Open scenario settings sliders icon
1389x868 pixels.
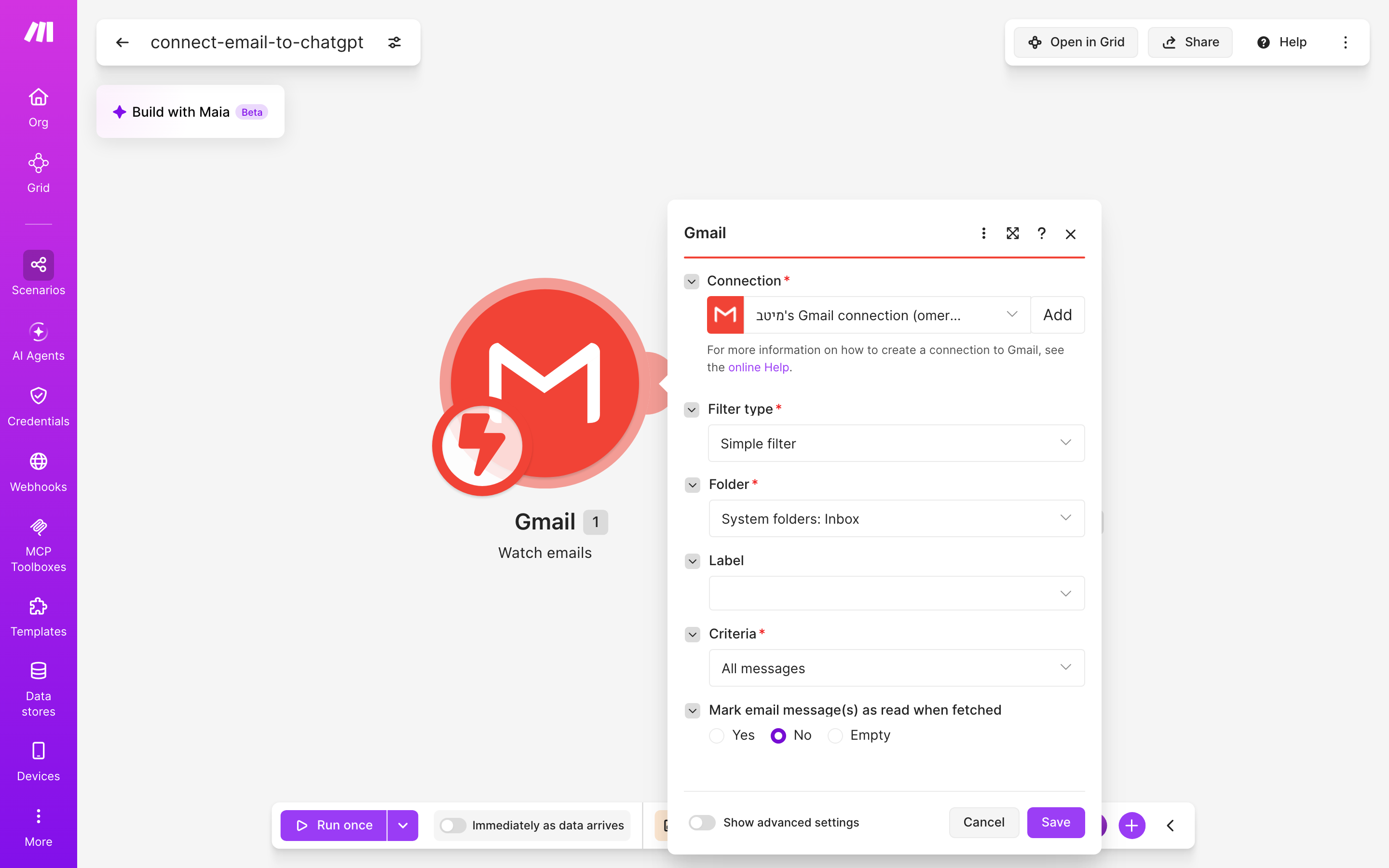[395, 42]
